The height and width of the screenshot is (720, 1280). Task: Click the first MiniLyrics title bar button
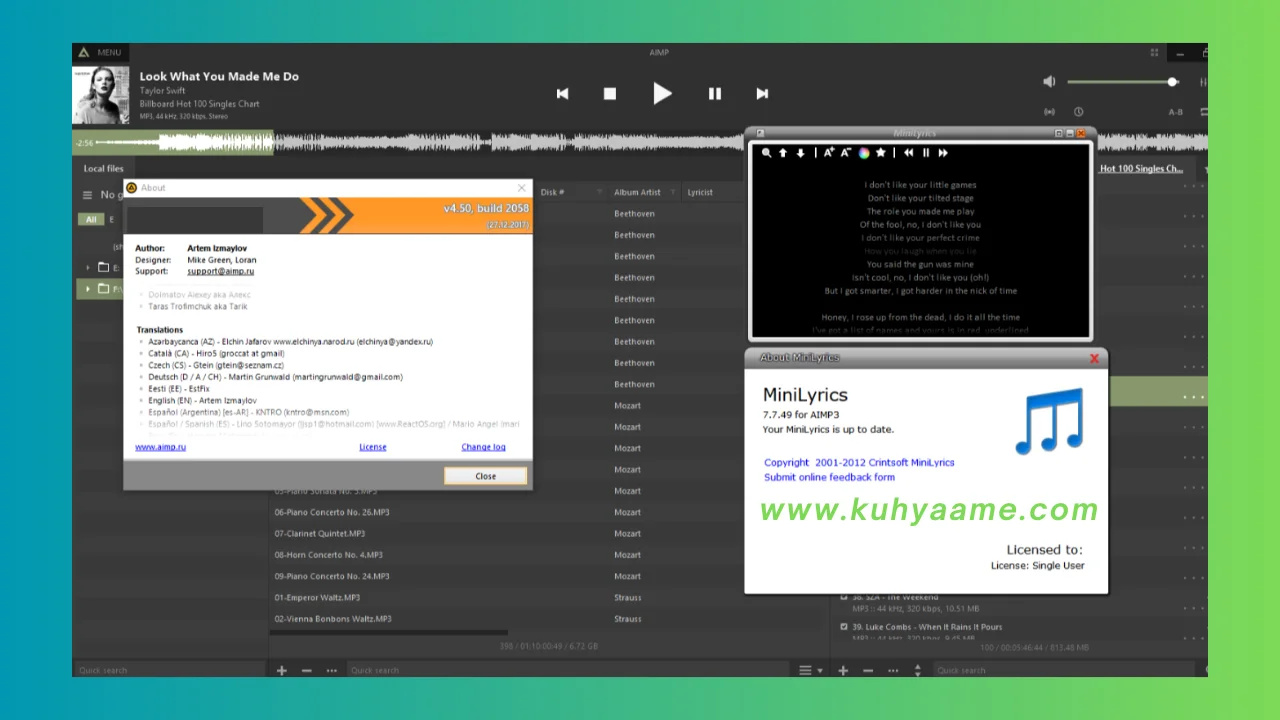(x=1059, y=133)
